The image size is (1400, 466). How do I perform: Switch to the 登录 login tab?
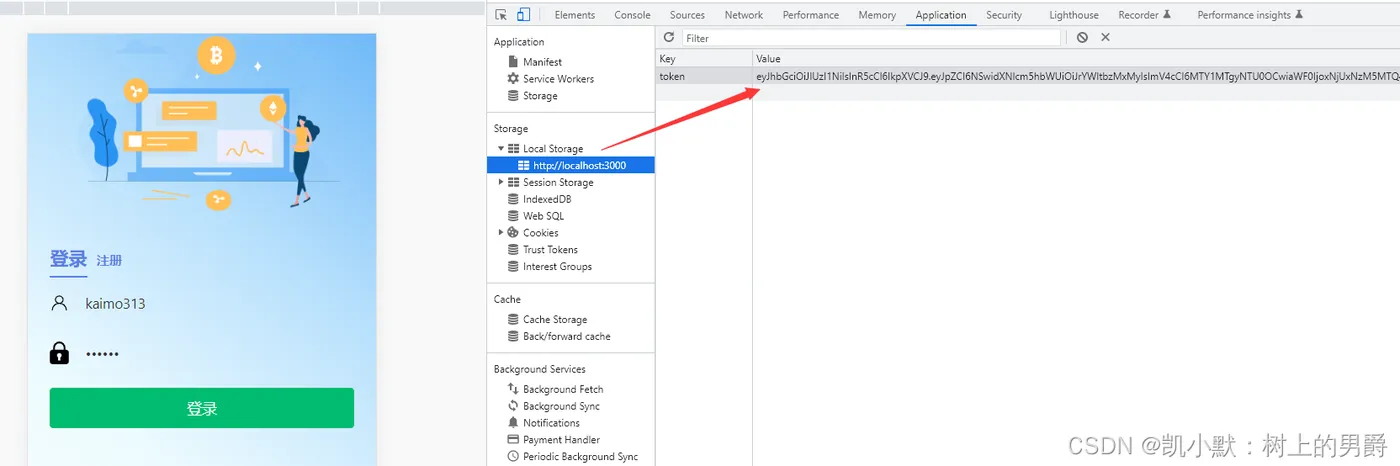(x=68, y=260)
